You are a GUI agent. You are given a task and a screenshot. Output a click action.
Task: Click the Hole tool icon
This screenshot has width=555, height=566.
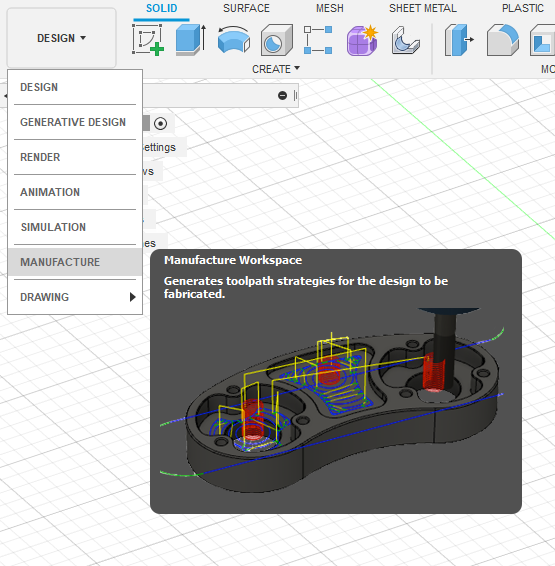(276, 40)
